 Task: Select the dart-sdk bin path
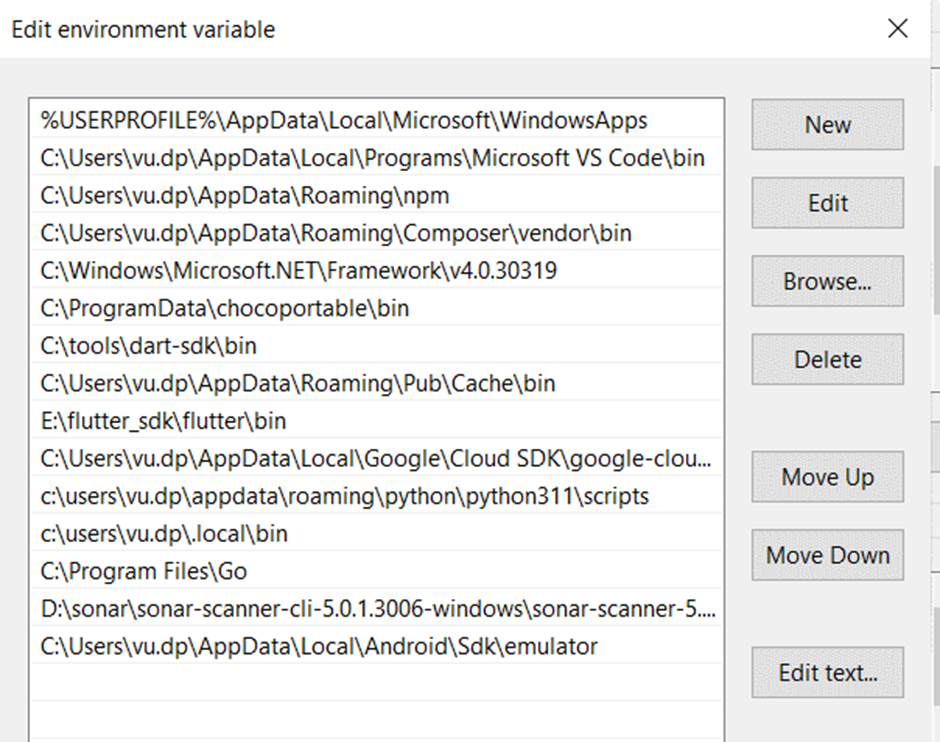(149, 346)
